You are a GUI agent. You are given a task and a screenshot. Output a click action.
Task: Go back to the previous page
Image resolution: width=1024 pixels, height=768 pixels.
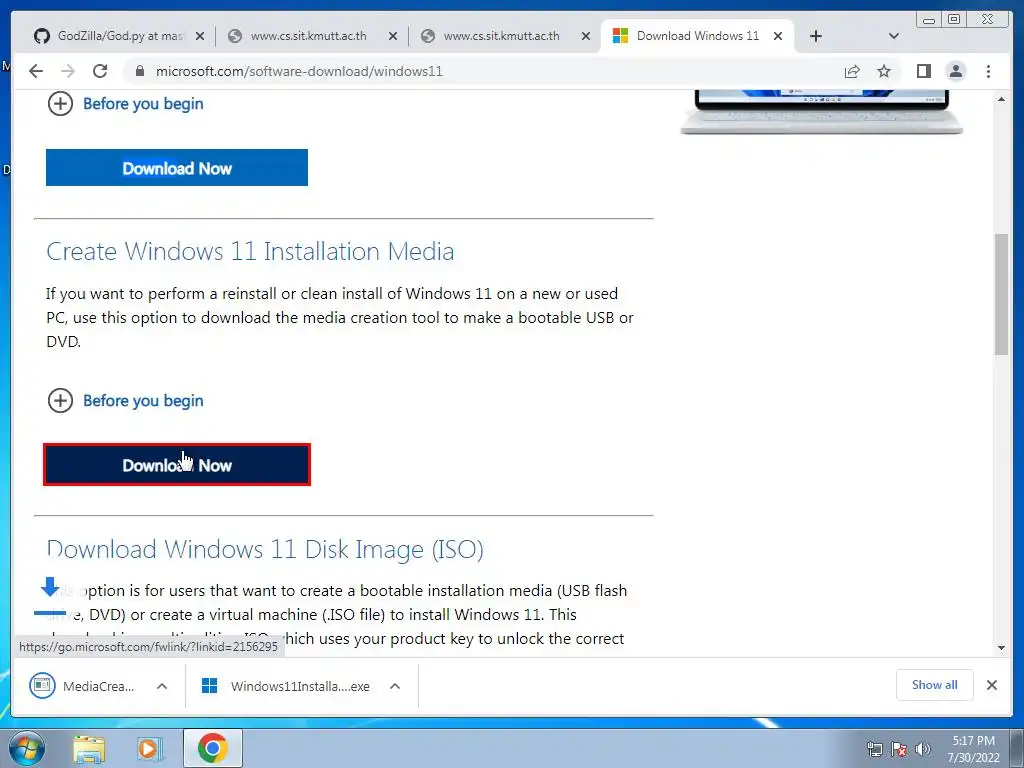pos(36,71)
